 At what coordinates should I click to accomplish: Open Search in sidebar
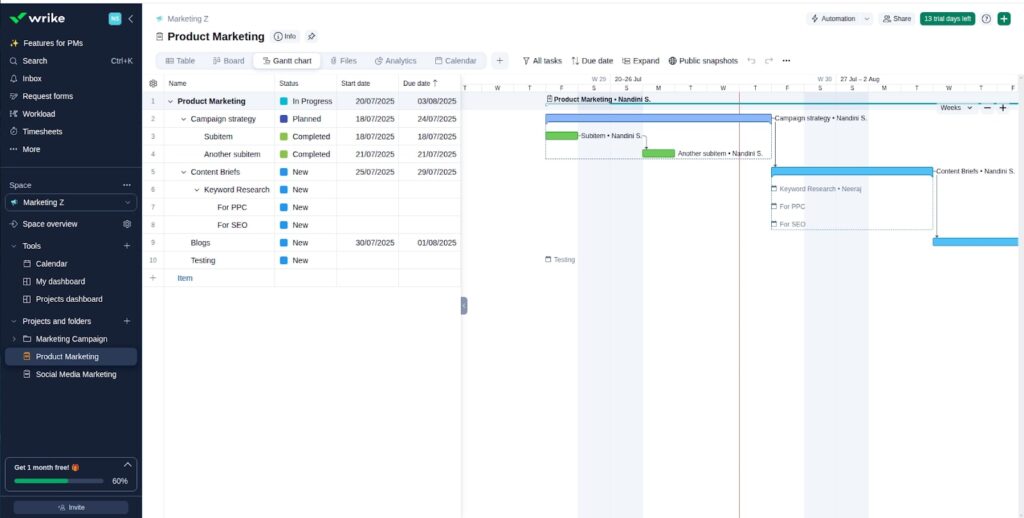[35, 61]
